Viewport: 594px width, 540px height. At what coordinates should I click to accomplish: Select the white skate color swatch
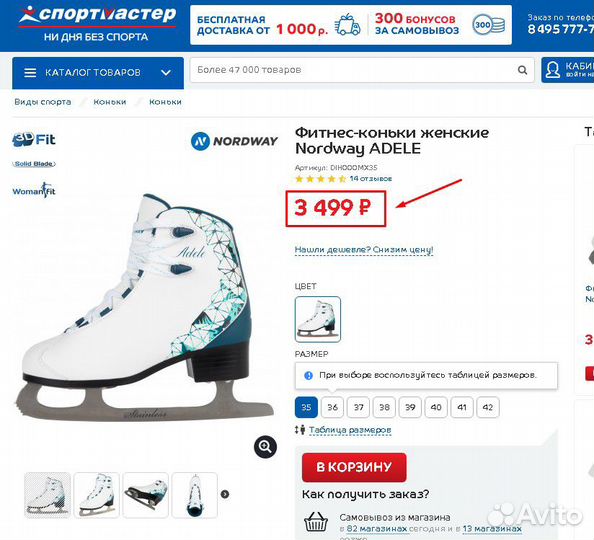[x=317, y=319]
